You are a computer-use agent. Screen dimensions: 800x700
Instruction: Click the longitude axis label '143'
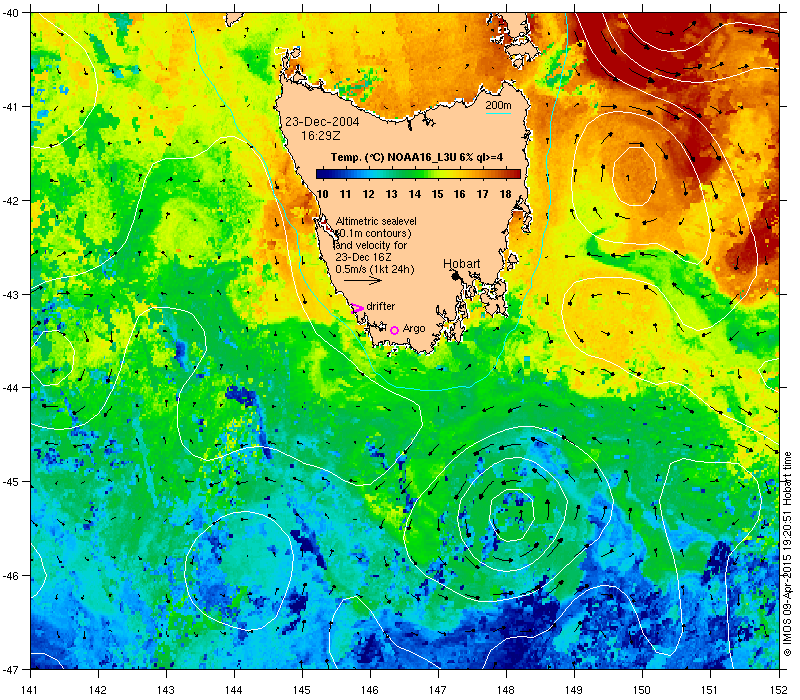[166, 690]
